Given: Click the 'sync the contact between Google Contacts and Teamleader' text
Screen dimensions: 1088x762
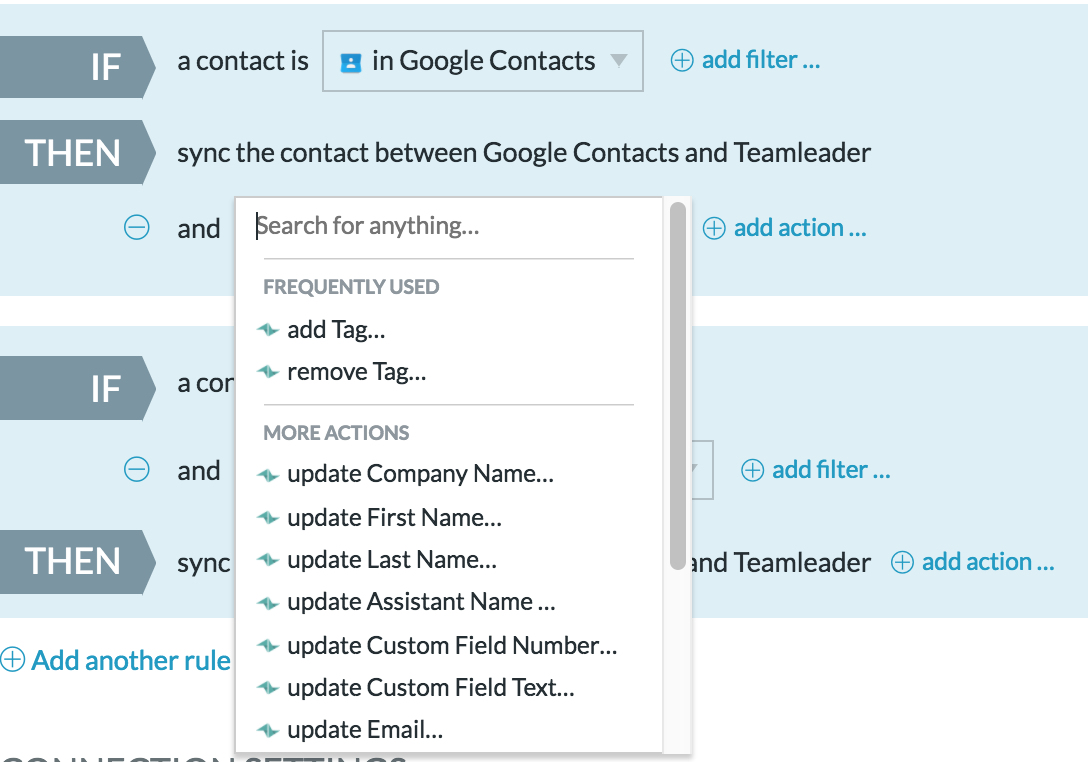Looking at the screenshot, I should [524, 153].
